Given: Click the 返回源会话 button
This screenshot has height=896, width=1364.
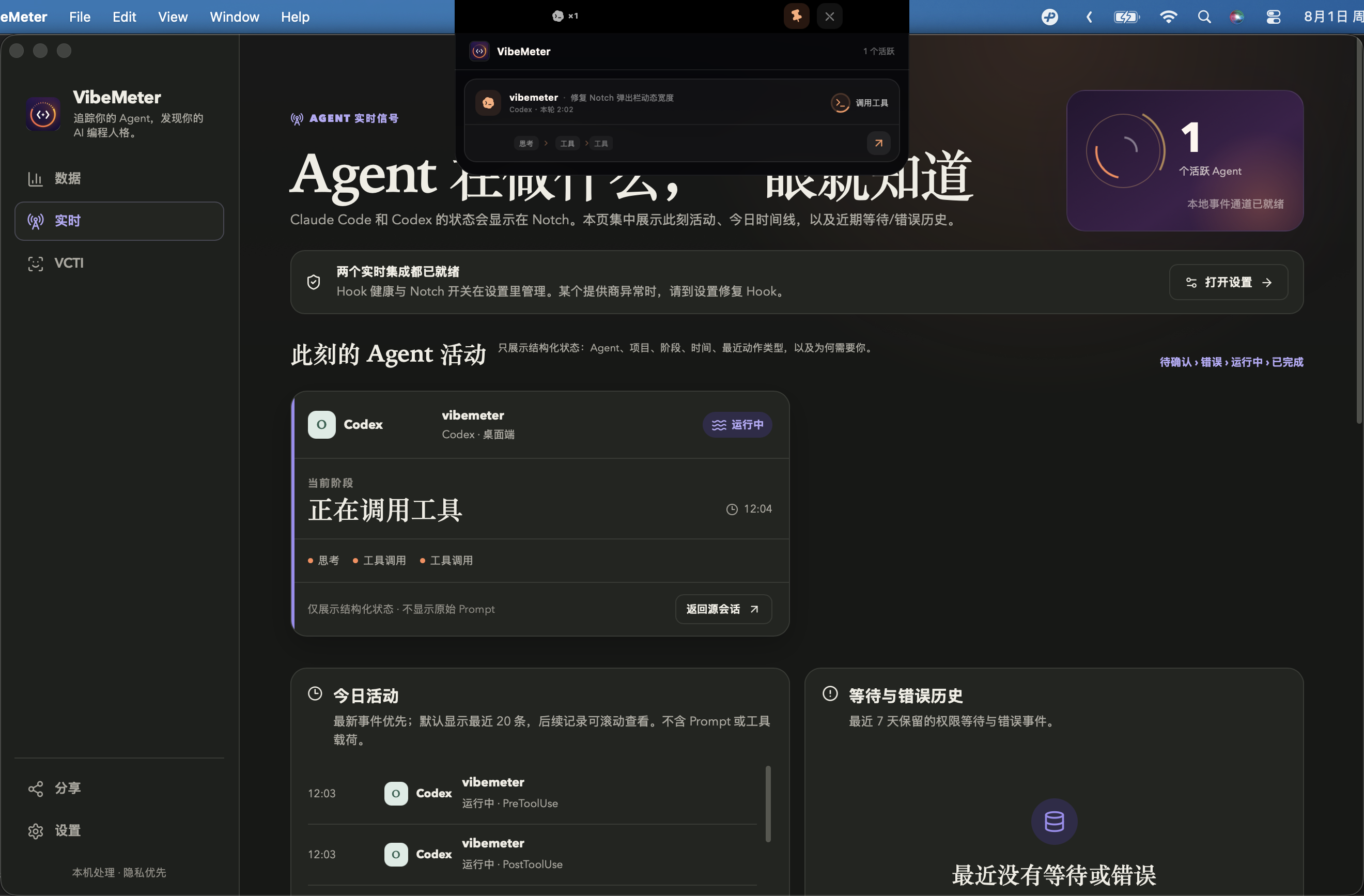Looking at the screenshot, I should pos(723,609).
